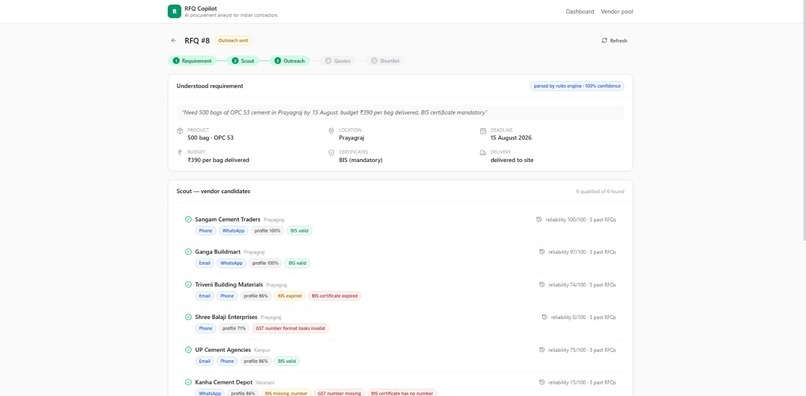Screen dimensions: 806x396
Task: Click the Sangam Cement Traders vendor name
Action: click(x=228, y=219)
